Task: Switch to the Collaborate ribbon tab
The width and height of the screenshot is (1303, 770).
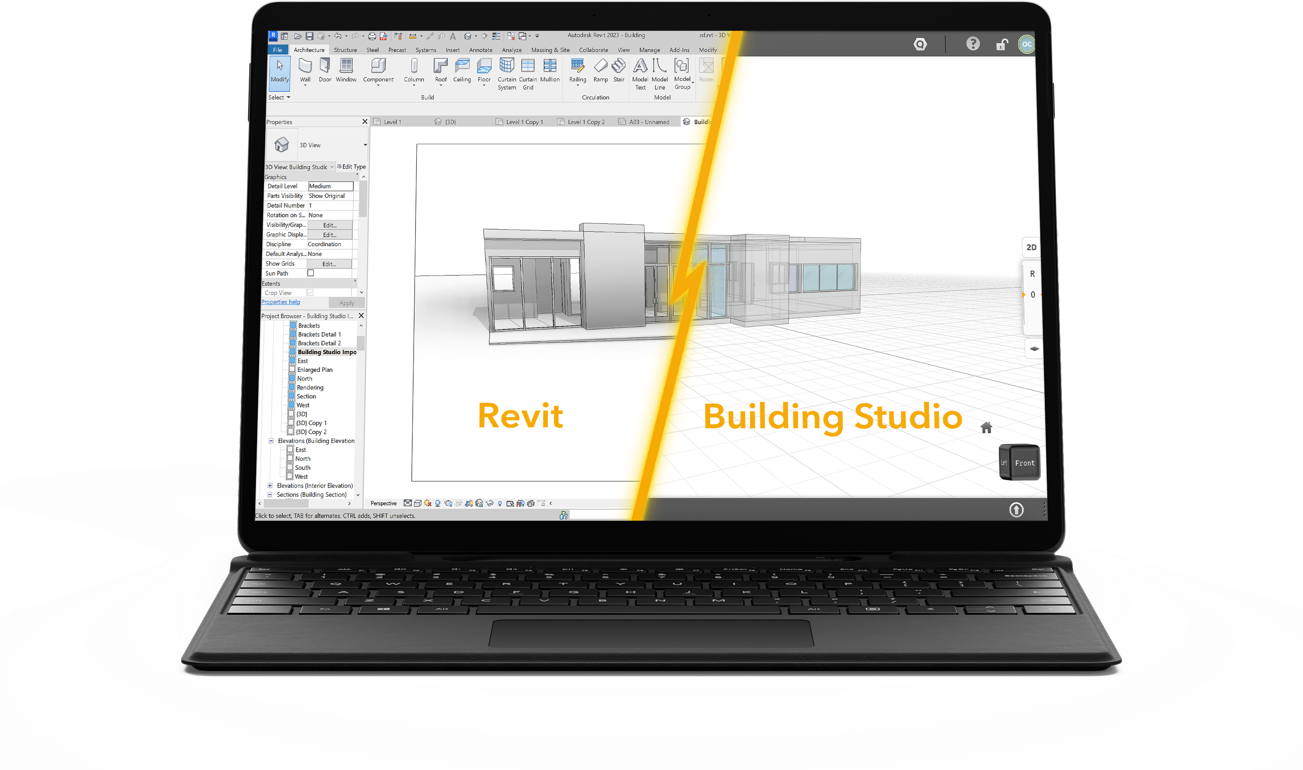Action: coord(593,50)
